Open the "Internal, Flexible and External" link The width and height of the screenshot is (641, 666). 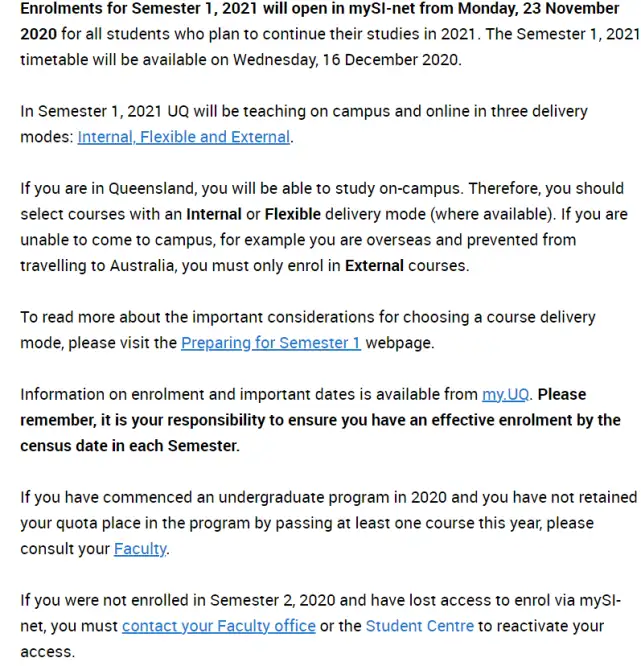coord(184,137)
